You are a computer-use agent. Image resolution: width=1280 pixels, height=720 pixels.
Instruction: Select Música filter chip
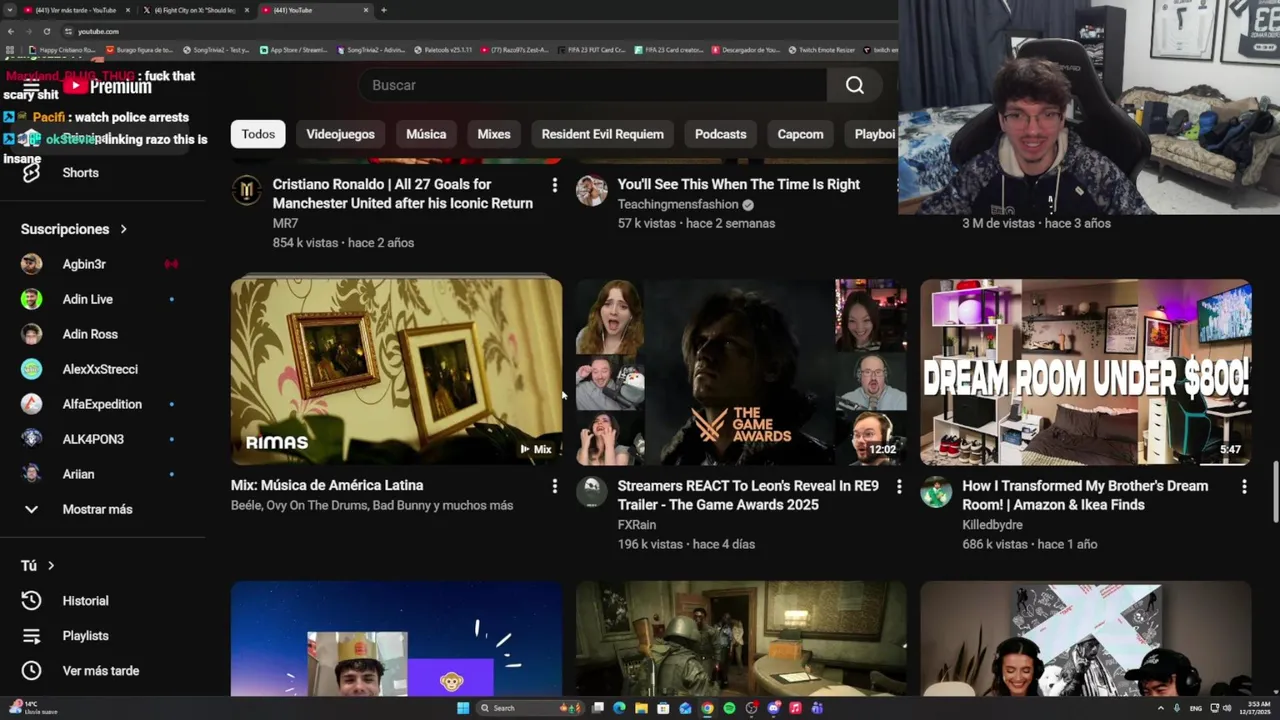click(x=426, y=134)
